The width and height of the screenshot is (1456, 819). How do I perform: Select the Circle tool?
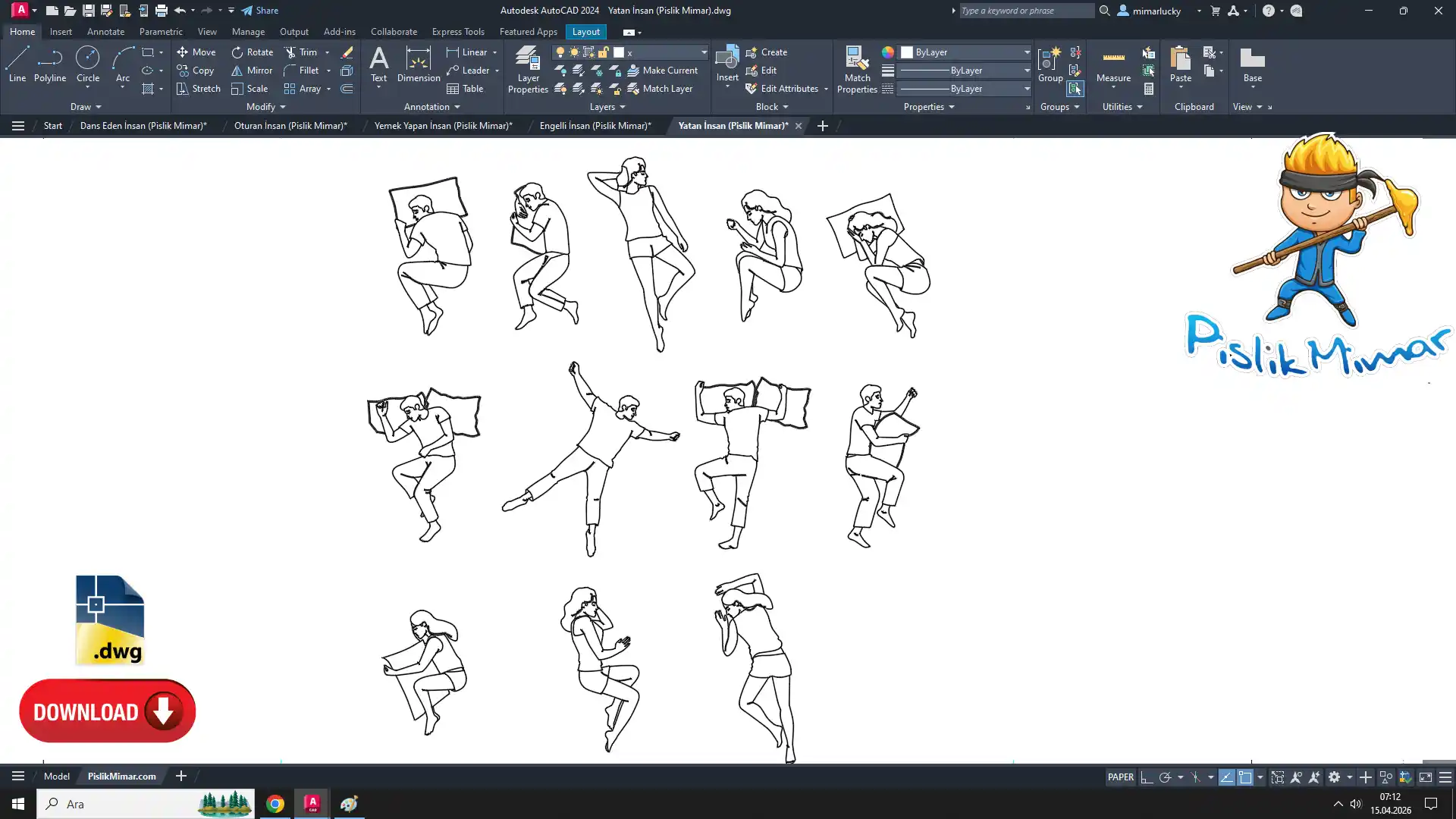(x=88, y=64)
